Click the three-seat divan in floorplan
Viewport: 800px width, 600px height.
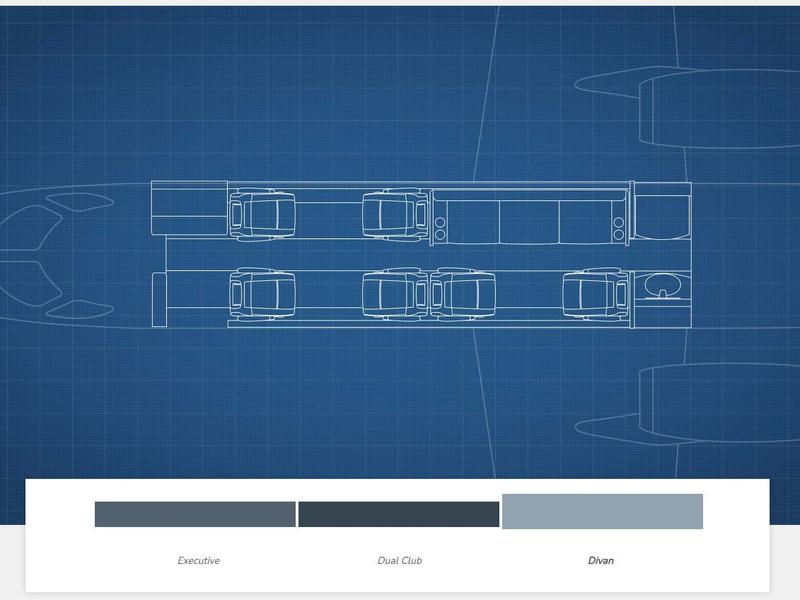point(530,218)
